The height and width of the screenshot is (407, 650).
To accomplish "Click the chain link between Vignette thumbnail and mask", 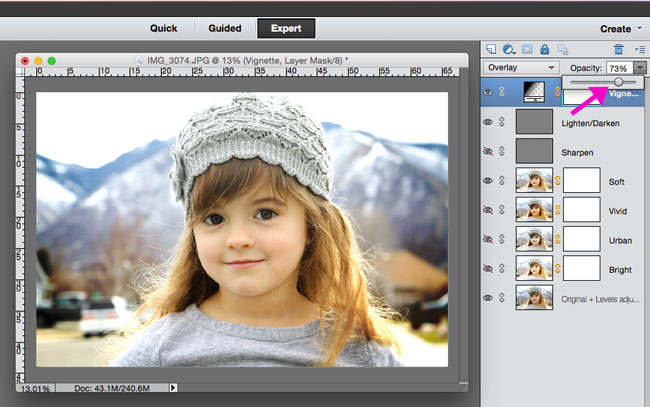I will tap(558, 92).
